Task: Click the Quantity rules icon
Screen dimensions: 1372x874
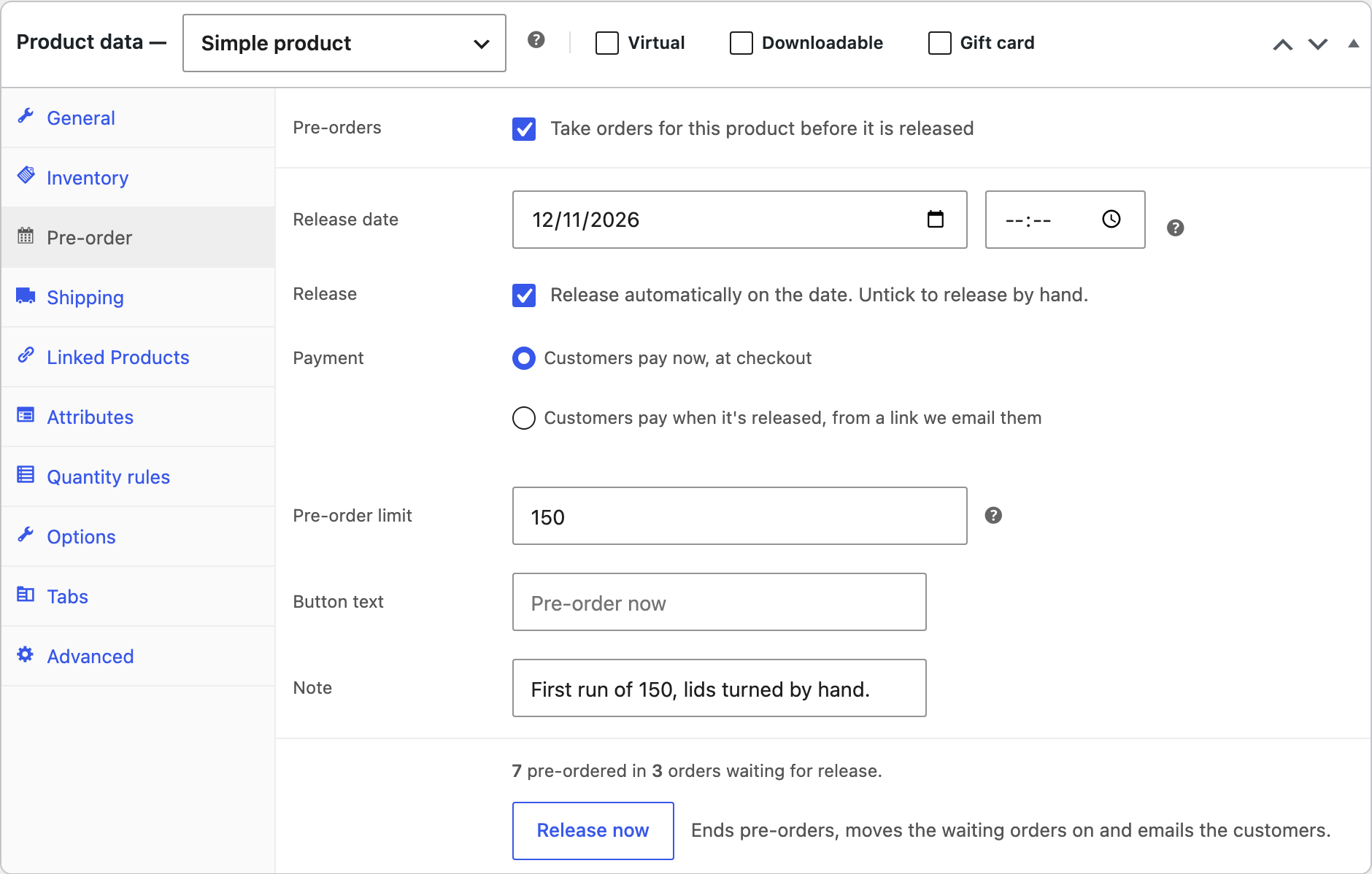Action: 26,475
